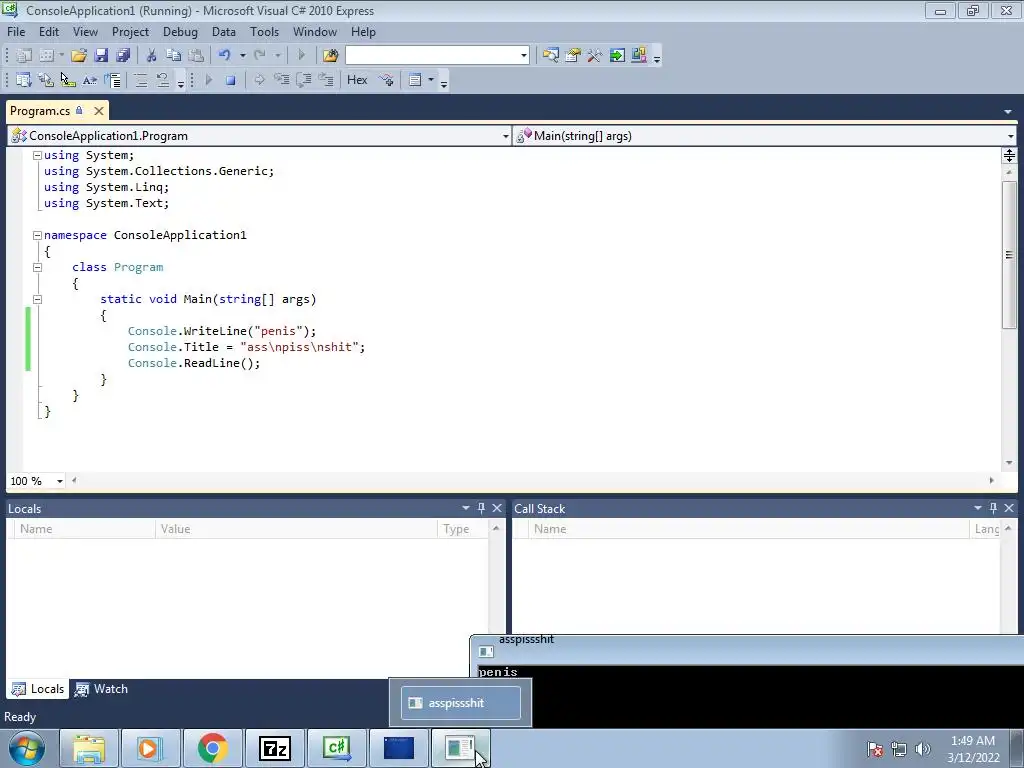Click the Console.ReadLine(); code line
Image resolution: width=1024 pixels, height=768 pixels.
tap(194, 363)
